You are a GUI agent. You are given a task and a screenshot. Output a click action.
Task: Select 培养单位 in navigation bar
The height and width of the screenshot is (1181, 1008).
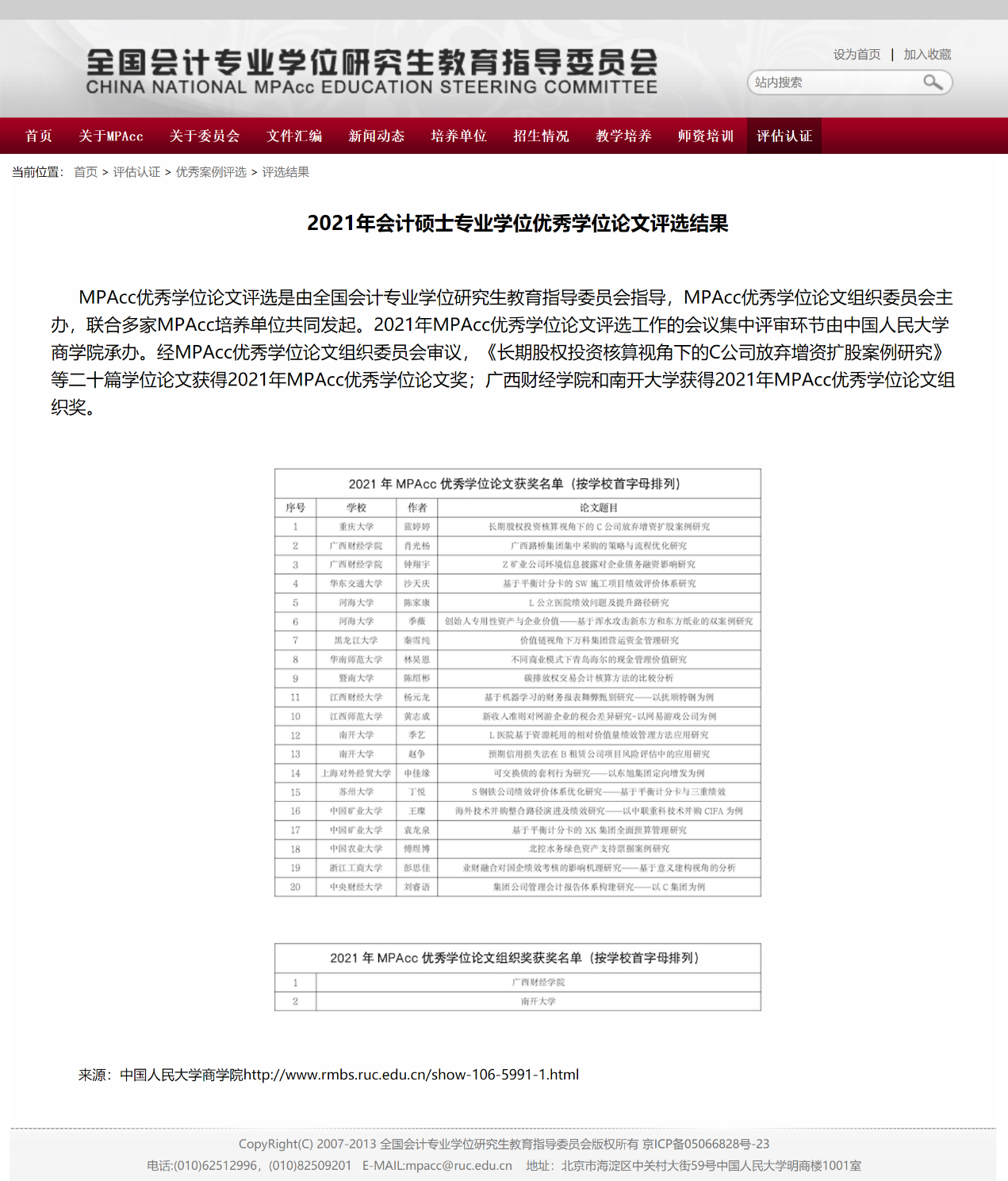[459, 136]
